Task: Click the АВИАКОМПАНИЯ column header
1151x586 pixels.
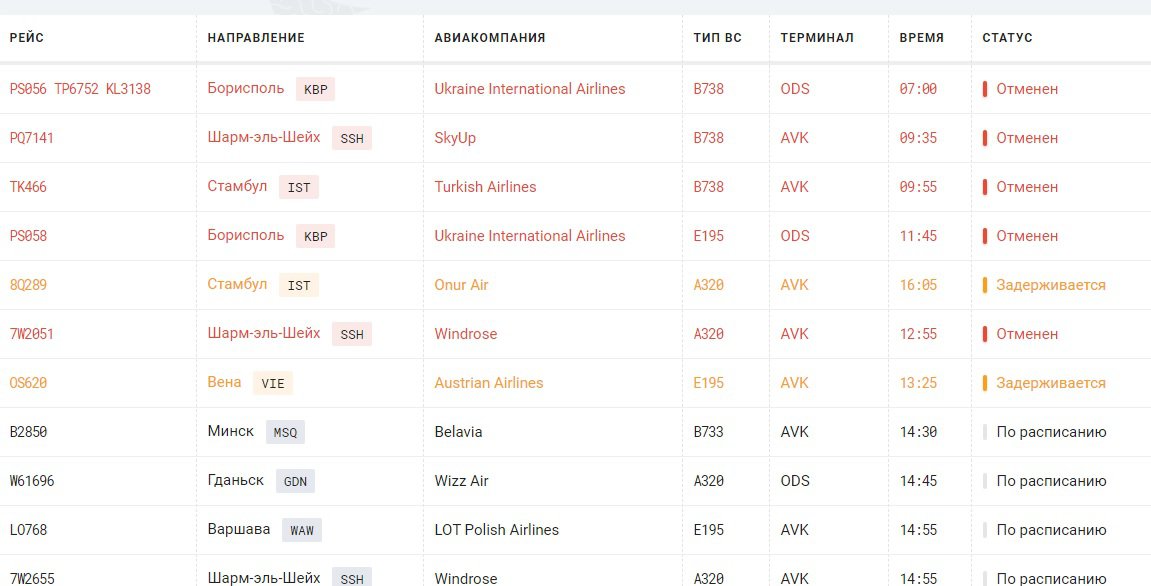Action: tap(490, 37)
